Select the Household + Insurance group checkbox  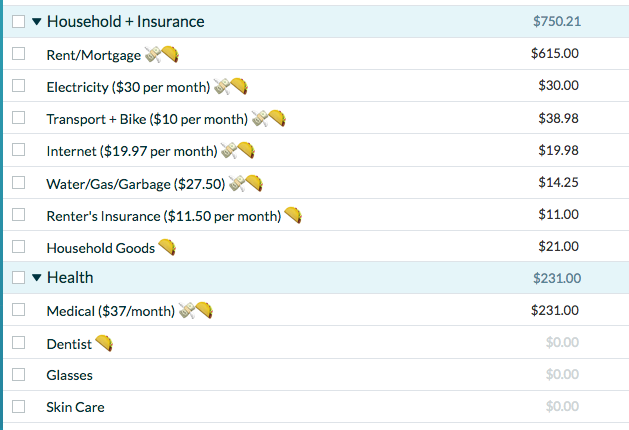pos(18,21)
